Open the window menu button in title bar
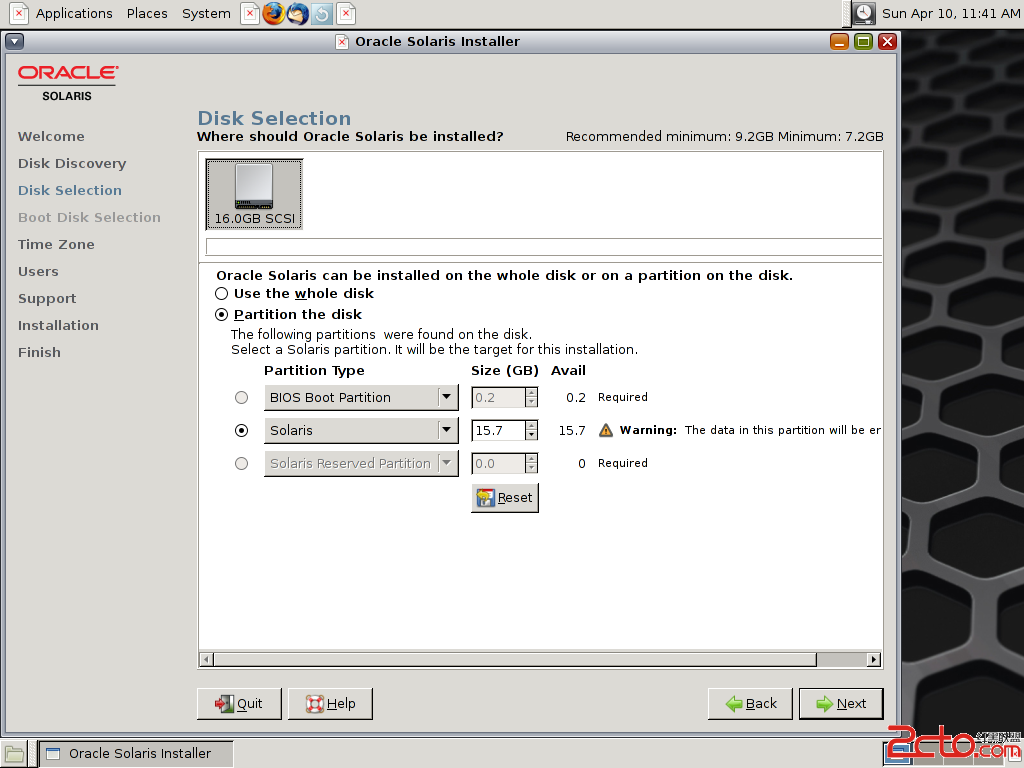Viewport: 1024px width, 768px height. coord(14,42)
